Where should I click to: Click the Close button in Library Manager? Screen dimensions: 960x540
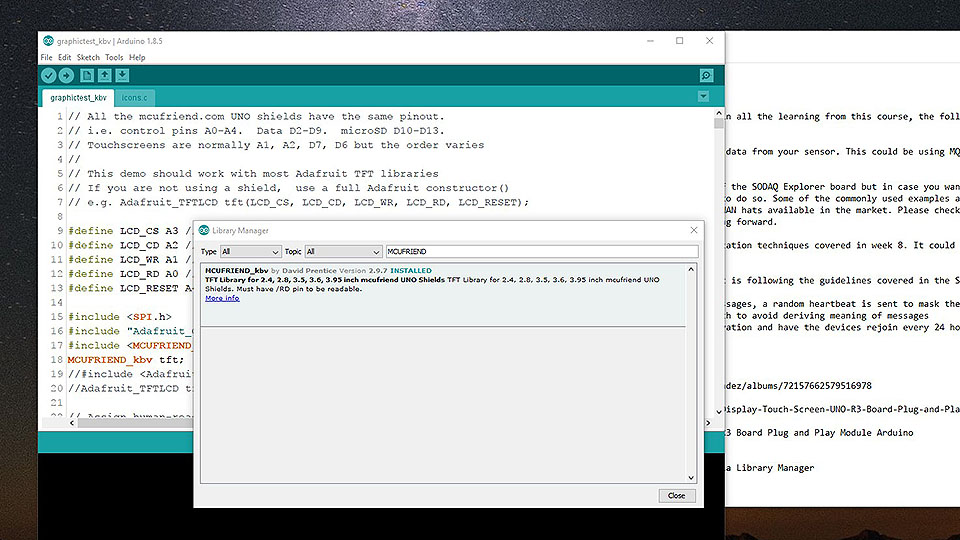coord(677,495)
